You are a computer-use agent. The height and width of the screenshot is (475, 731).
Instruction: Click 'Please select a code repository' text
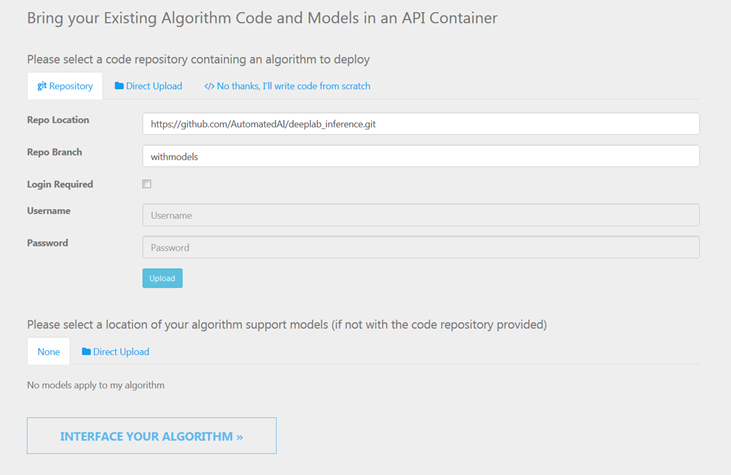click(198, 60)
